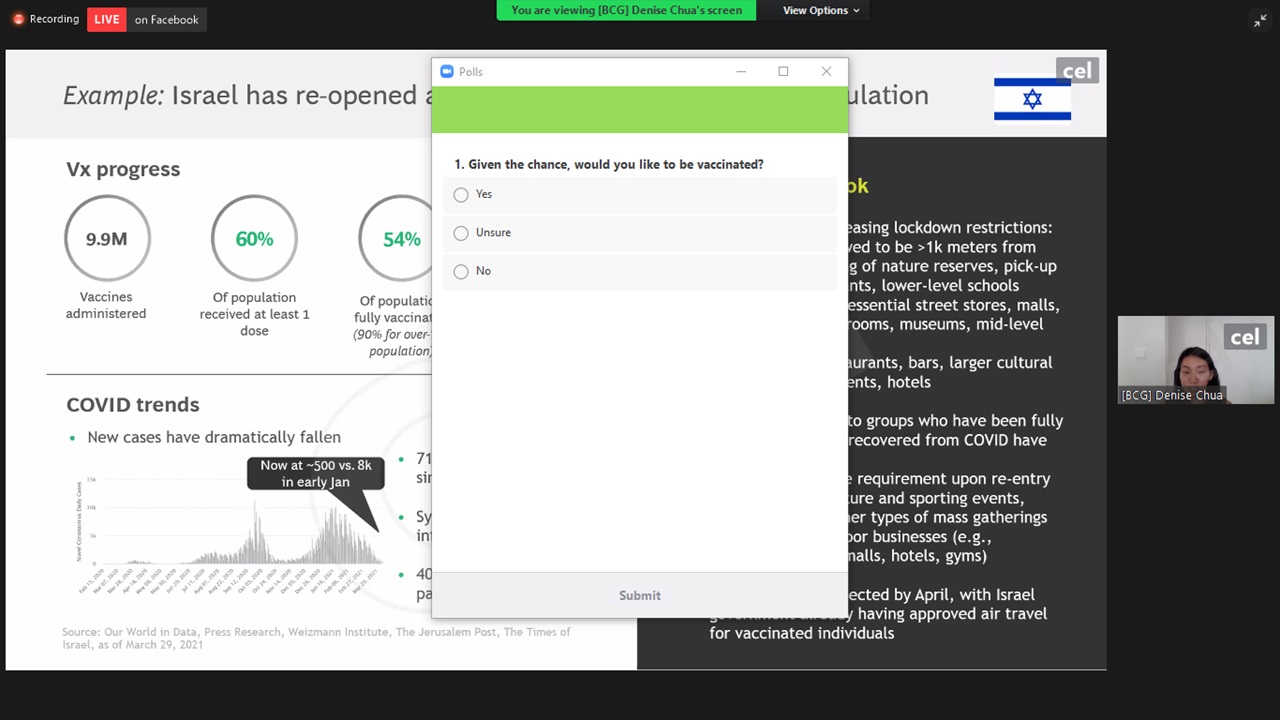Minimize the Polls window

click(741, 72)
